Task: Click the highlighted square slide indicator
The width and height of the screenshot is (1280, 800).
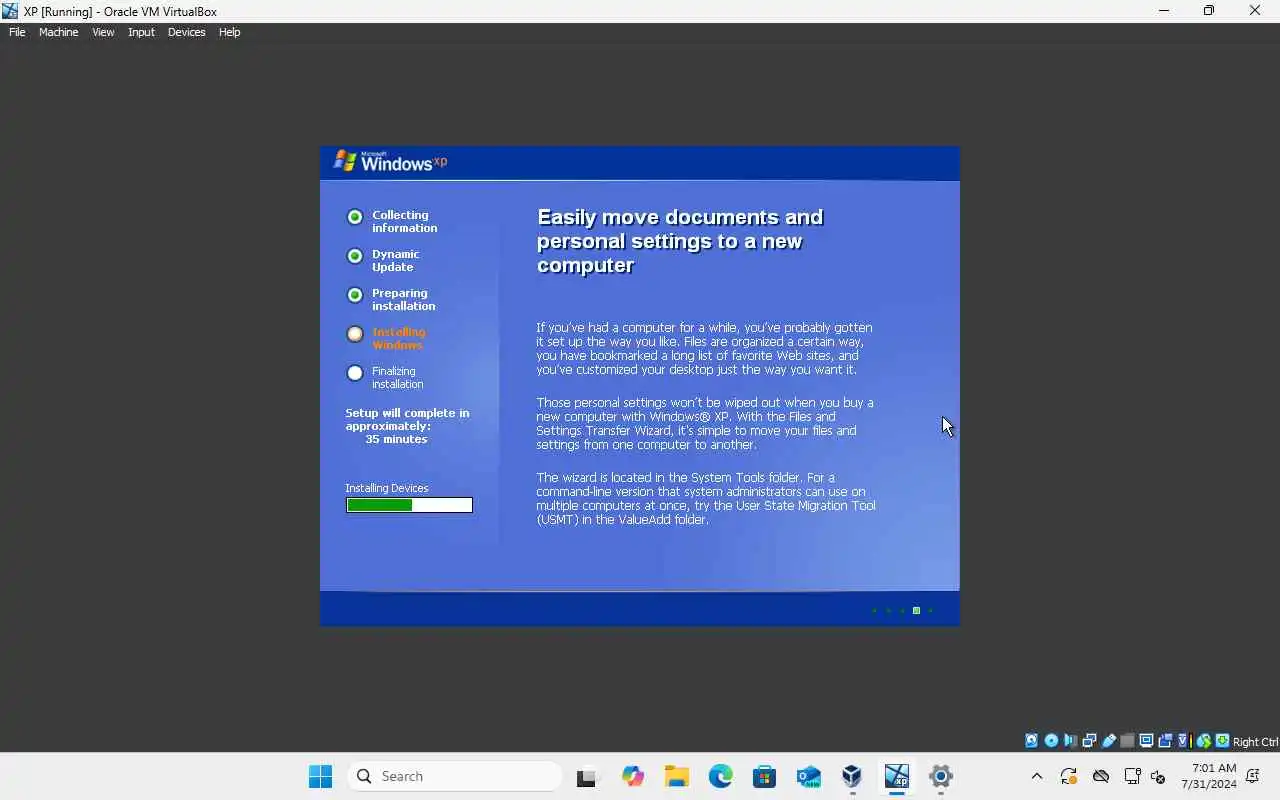Action: pyautogui.click(x=916, y=610)
